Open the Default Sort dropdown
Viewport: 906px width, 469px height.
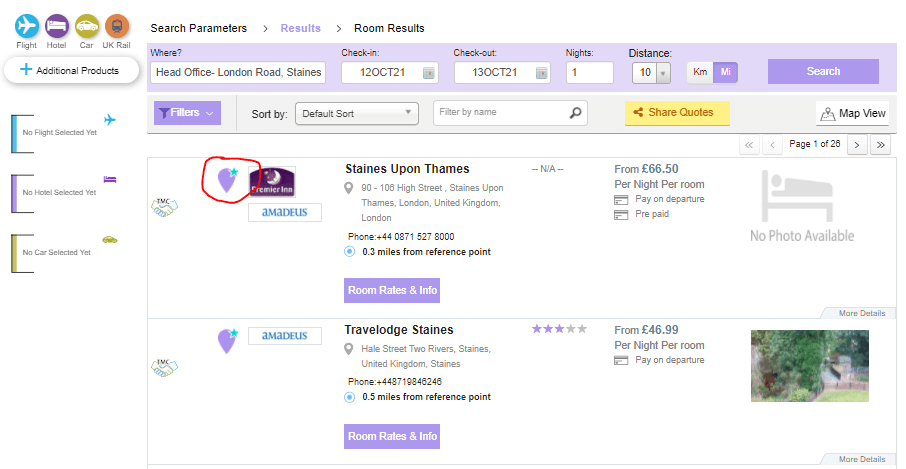(357, 114)
